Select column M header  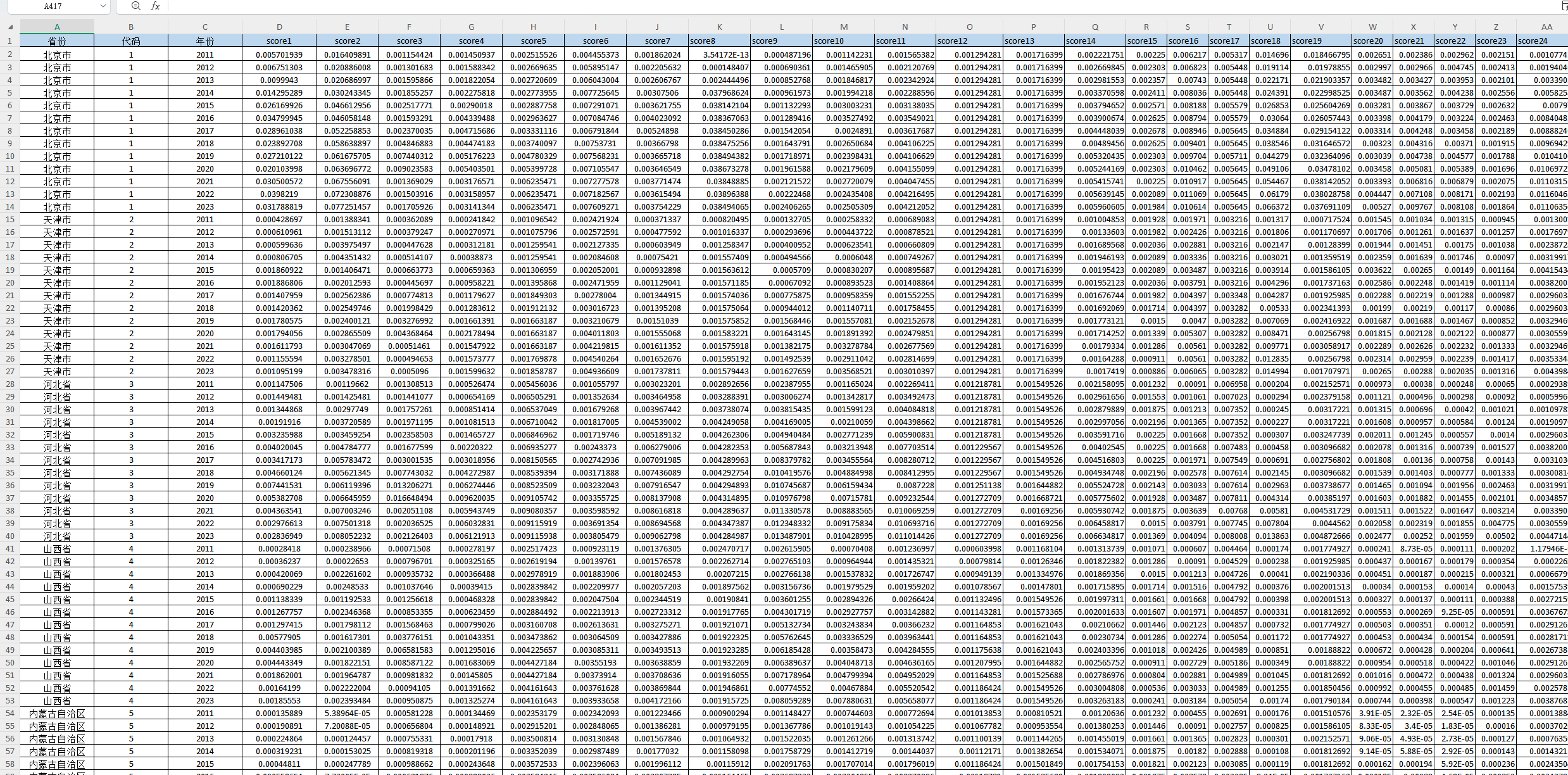coord(843,27)
